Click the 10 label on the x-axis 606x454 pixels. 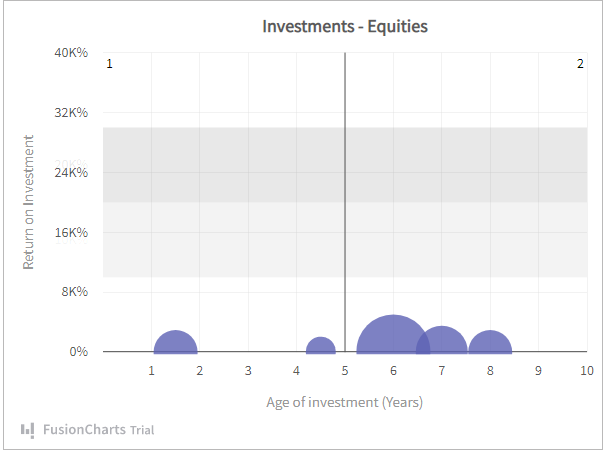pos(587,371)
